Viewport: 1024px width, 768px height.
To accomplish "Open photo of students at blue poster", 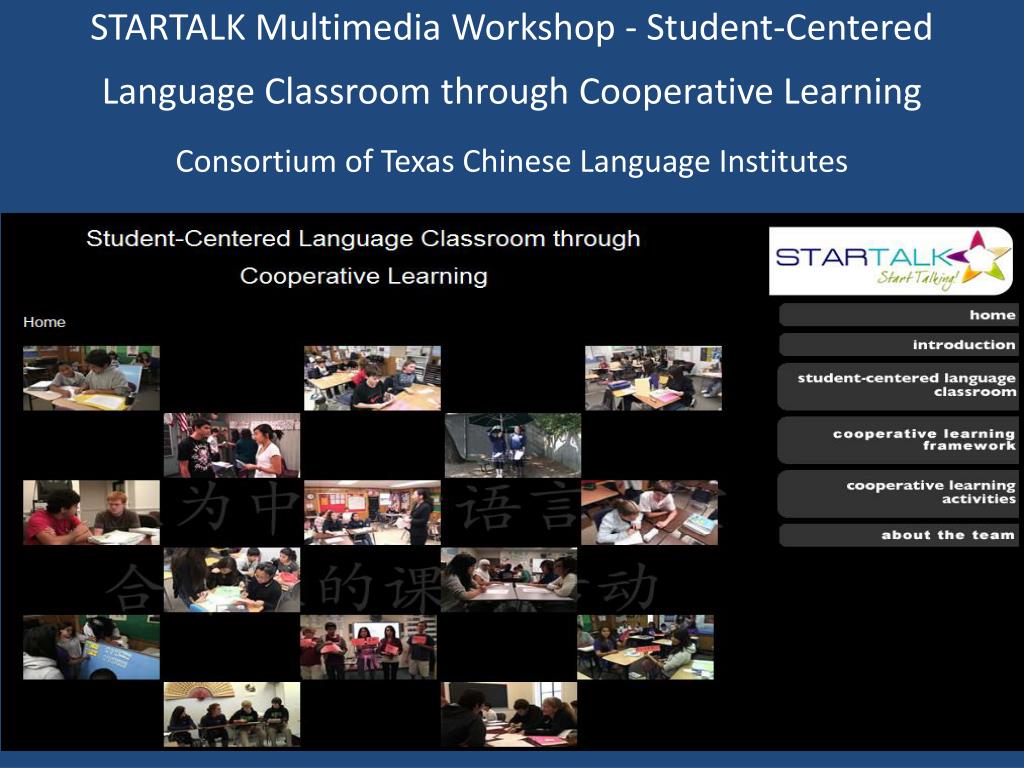I will (x=91, y=647).
